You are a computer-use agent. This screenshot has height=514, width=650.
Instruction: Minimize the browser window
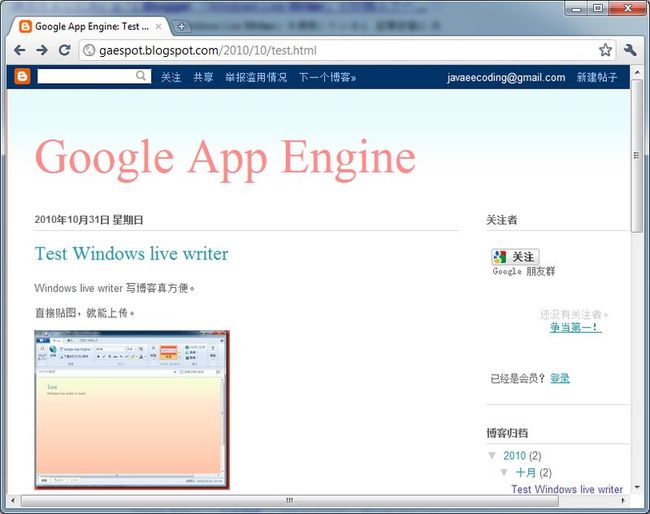(577, 8)
